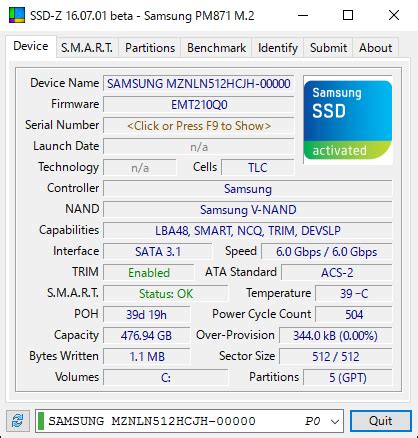Click the refresh icon at bottom-left
The image size is (418, 438).
point(17,421)
